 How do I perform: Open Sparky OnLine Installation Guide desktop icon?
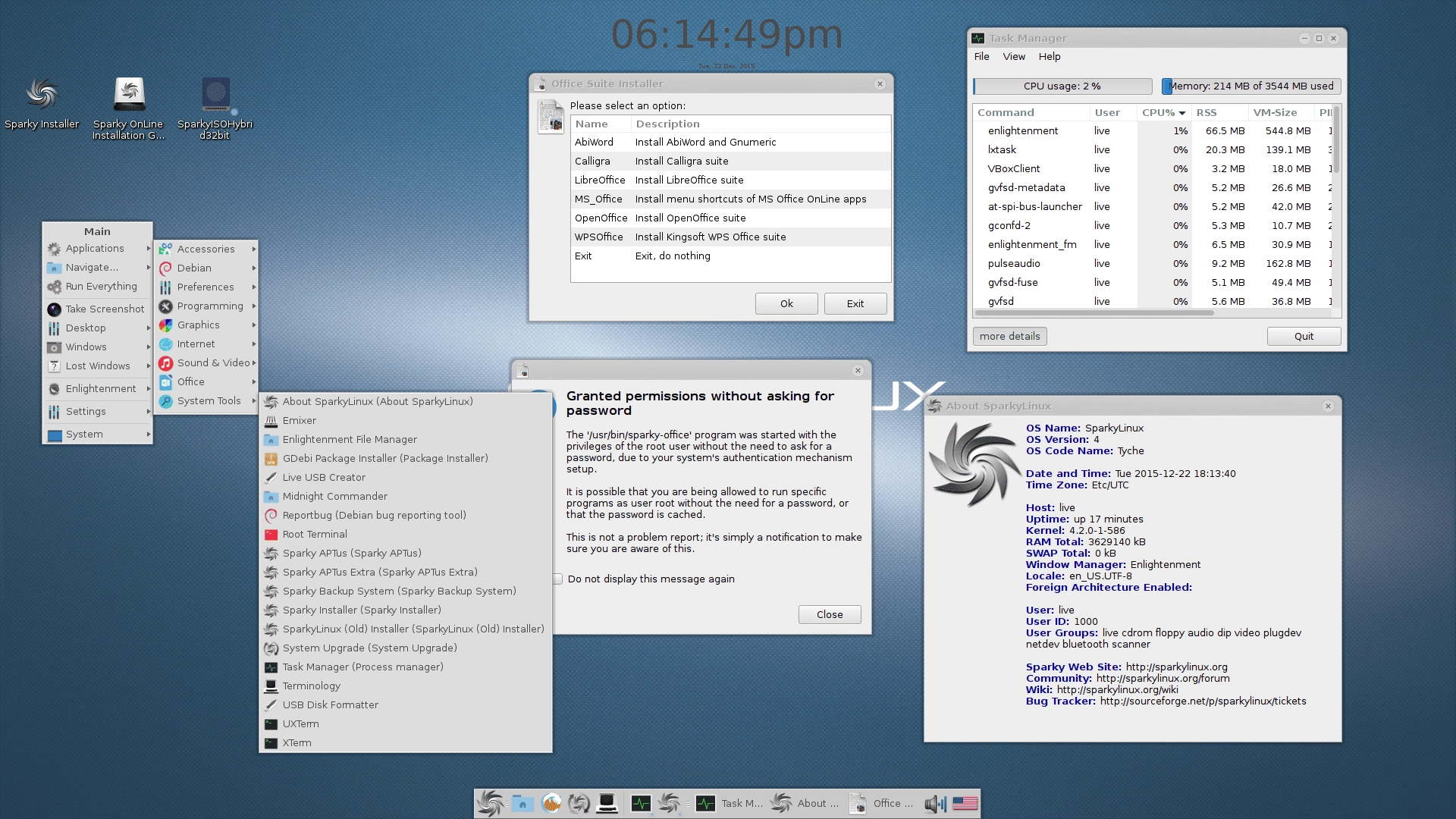(129, 108)
